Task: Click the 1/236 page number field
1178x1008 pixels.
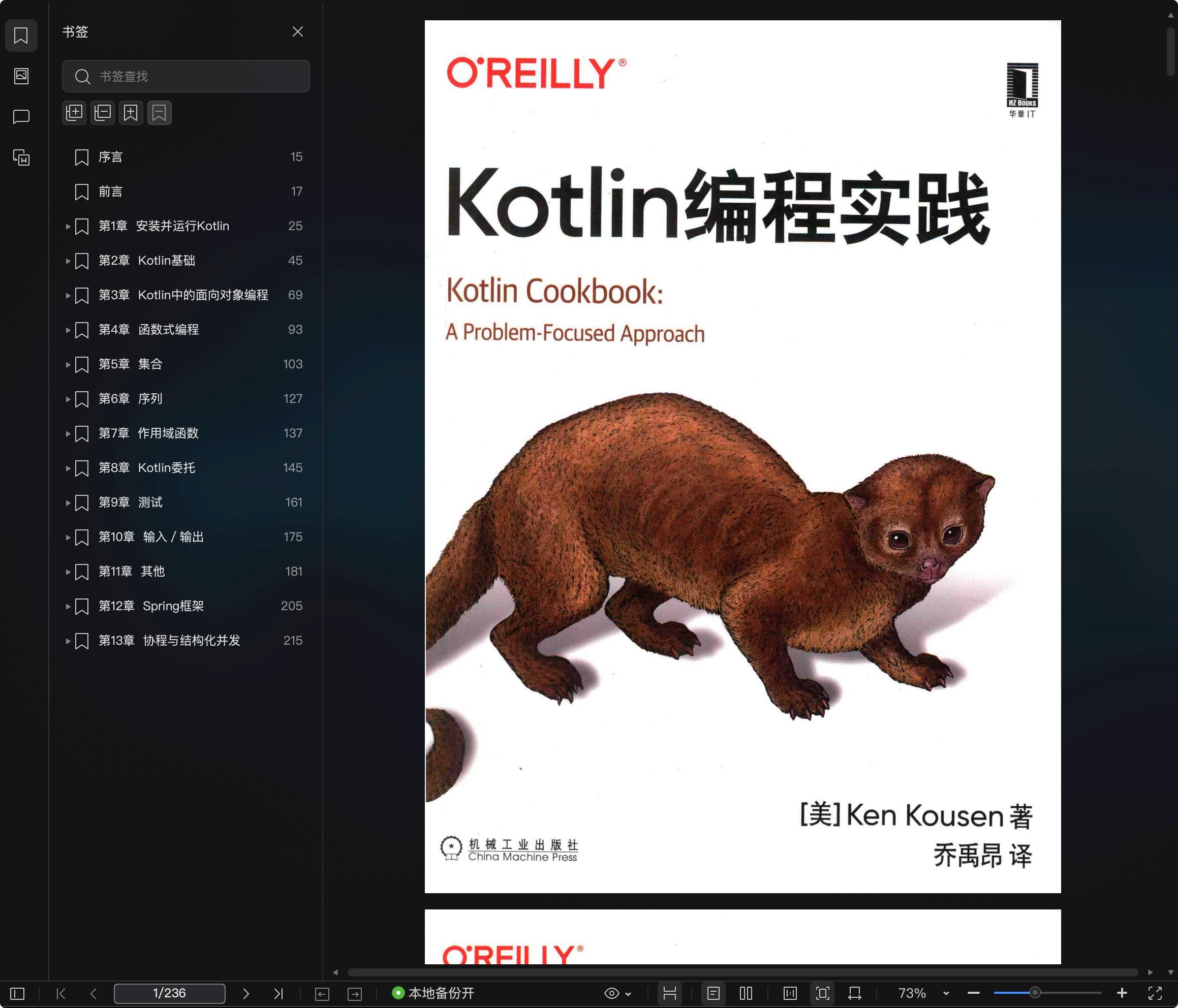Action: tap(169, 993)
